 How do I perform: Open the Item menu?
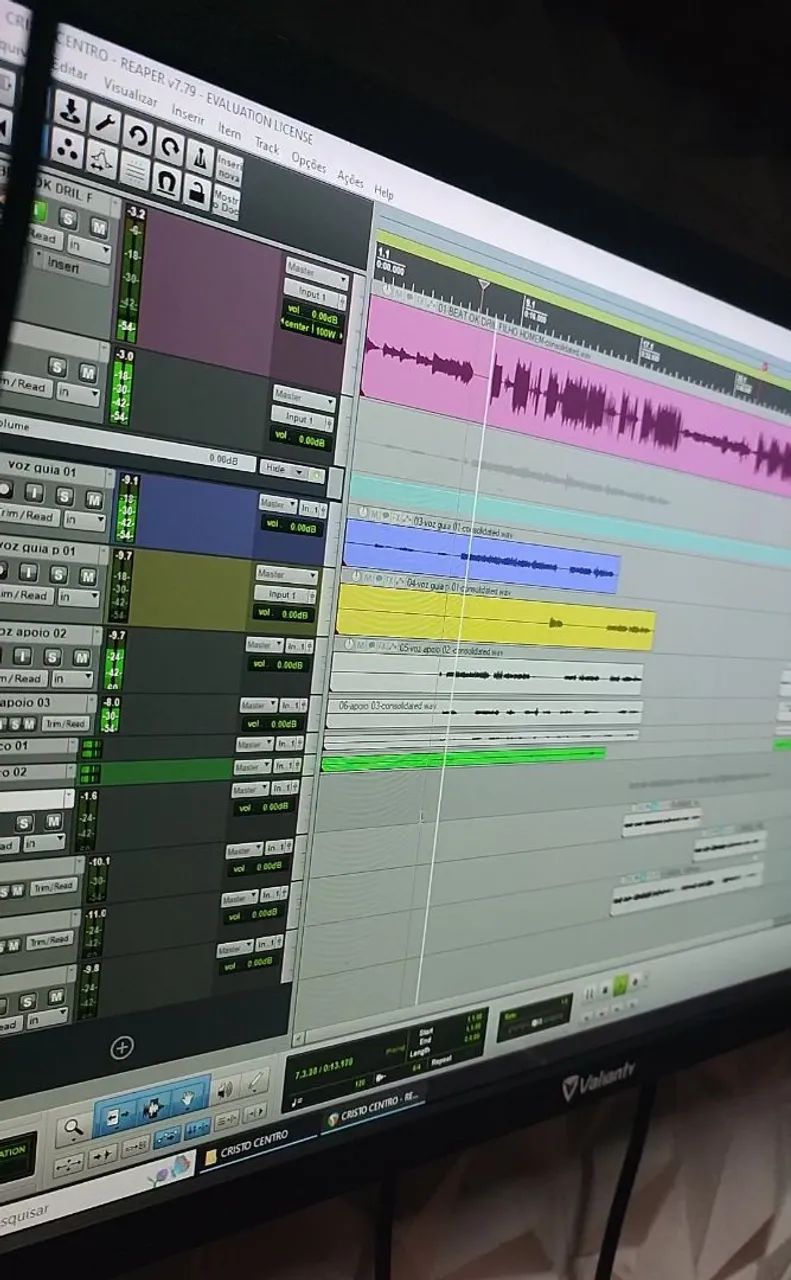[230, 130]
